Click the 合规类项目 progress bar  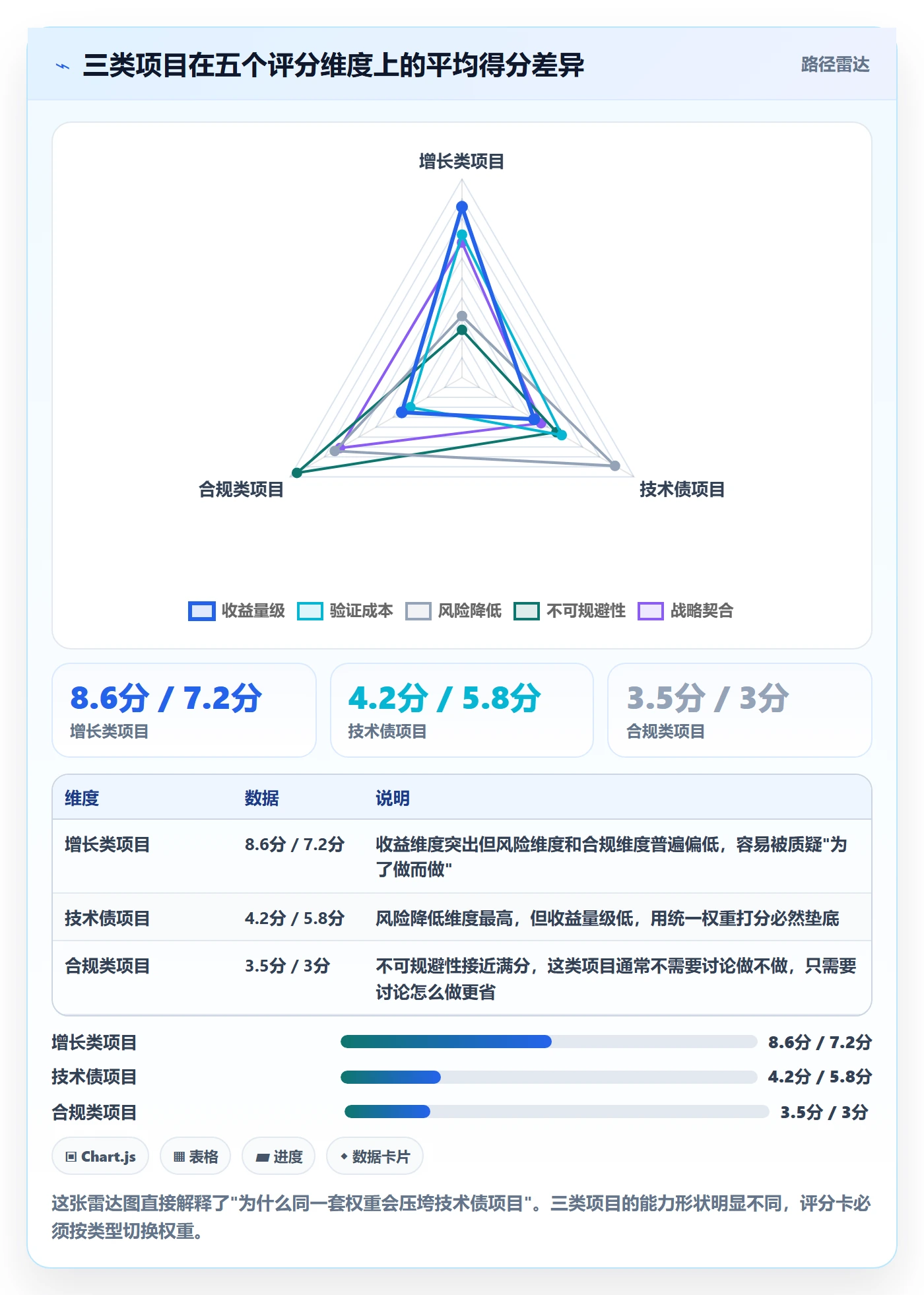pos(556,1112)
